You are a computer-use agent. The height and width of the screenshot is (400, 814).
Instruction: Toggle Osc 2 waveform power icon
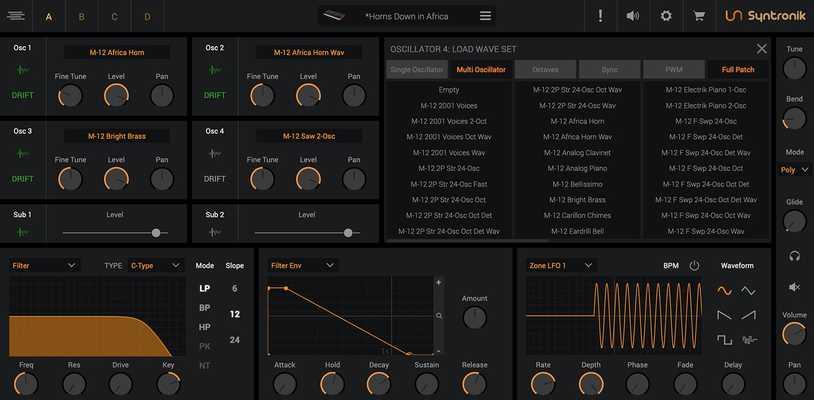(x=214, y=70)
